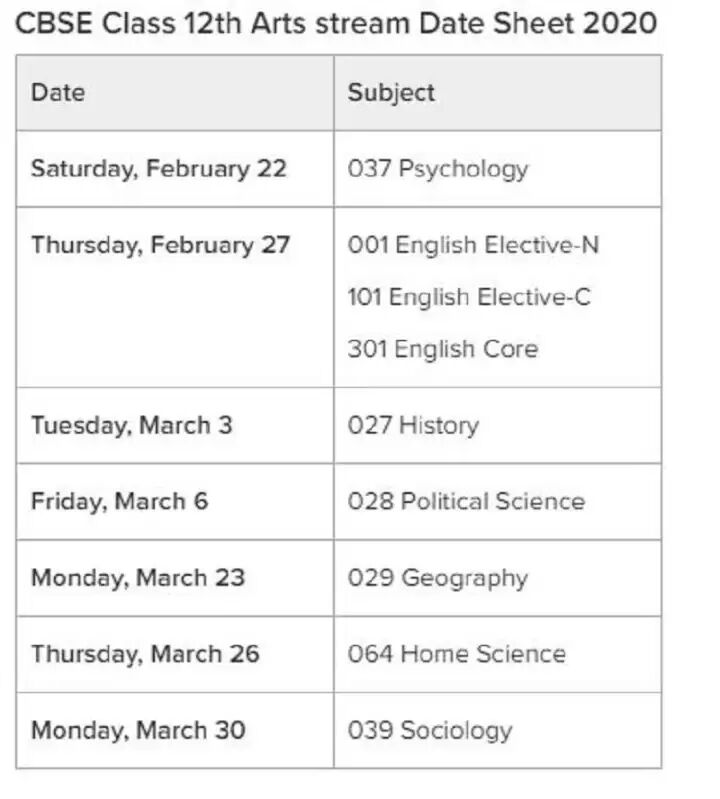Click the Monday, March 30 date cell

[137, 730]
